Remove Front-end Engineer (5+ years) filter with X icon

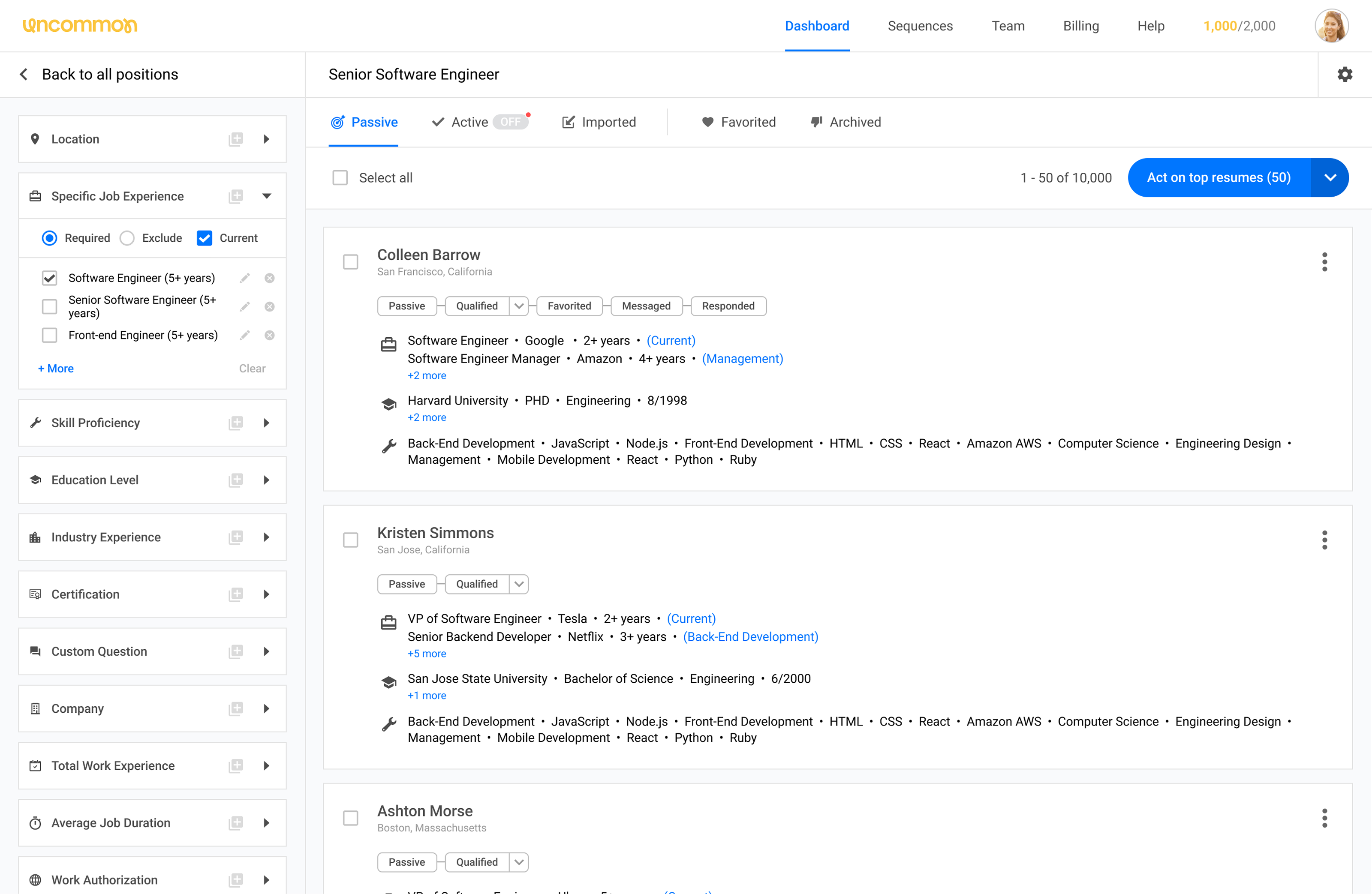click(269, 336)
